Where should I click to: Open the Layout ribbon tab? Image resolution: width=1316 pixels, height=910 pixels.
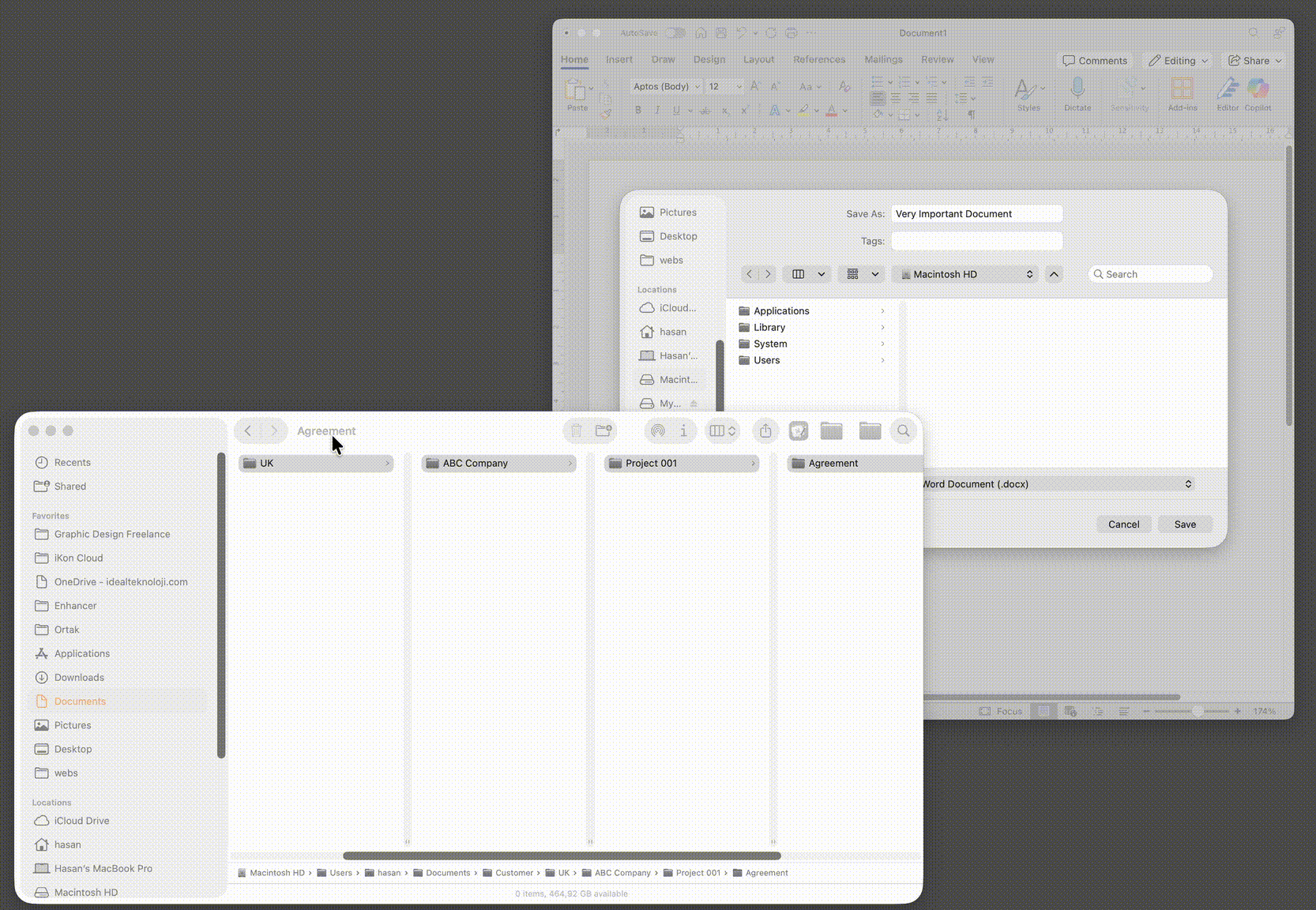pyautogui.click(x=758, y=60)
